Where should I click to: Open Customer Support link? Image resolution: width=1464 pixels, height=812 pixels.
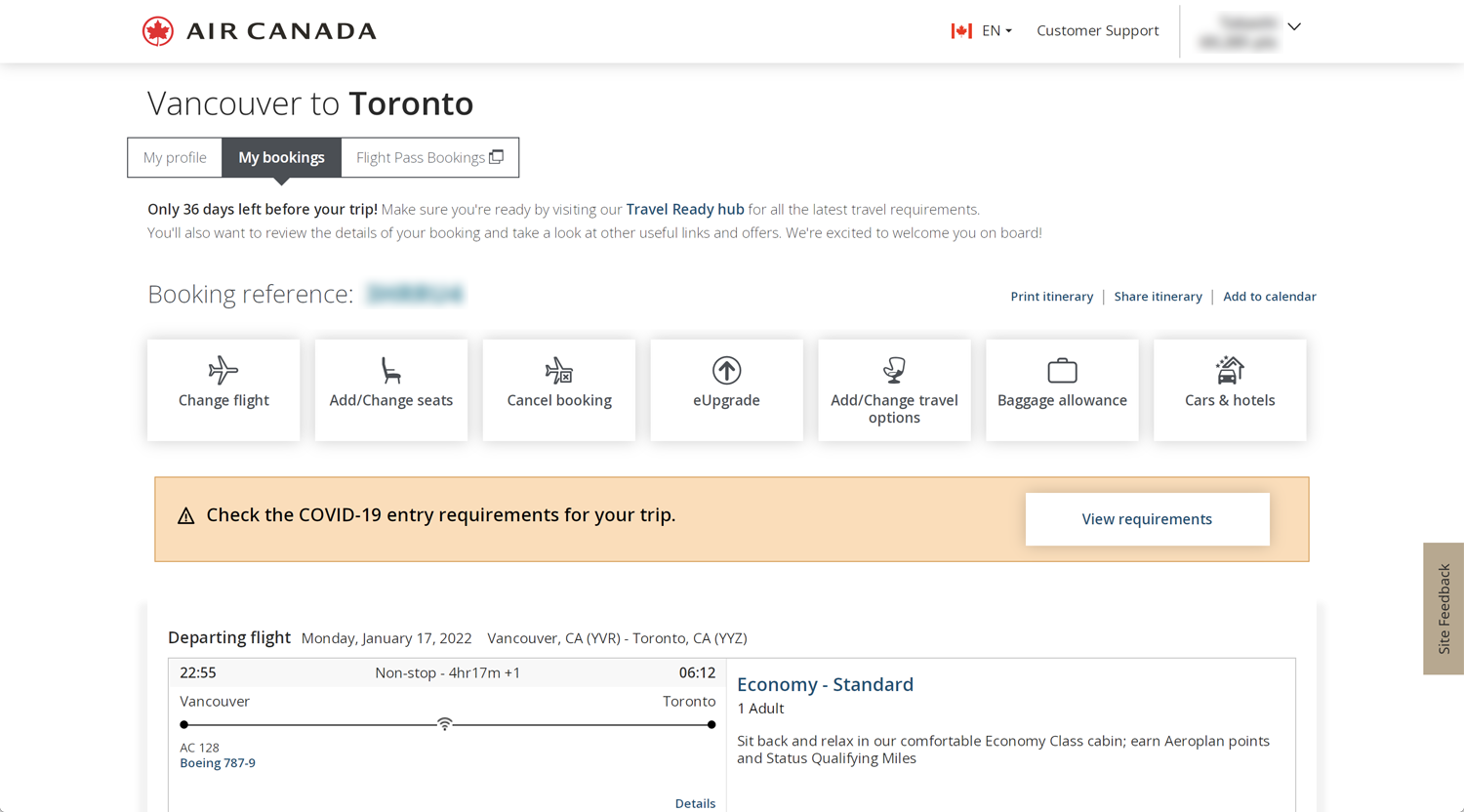tap(1097, 31)
